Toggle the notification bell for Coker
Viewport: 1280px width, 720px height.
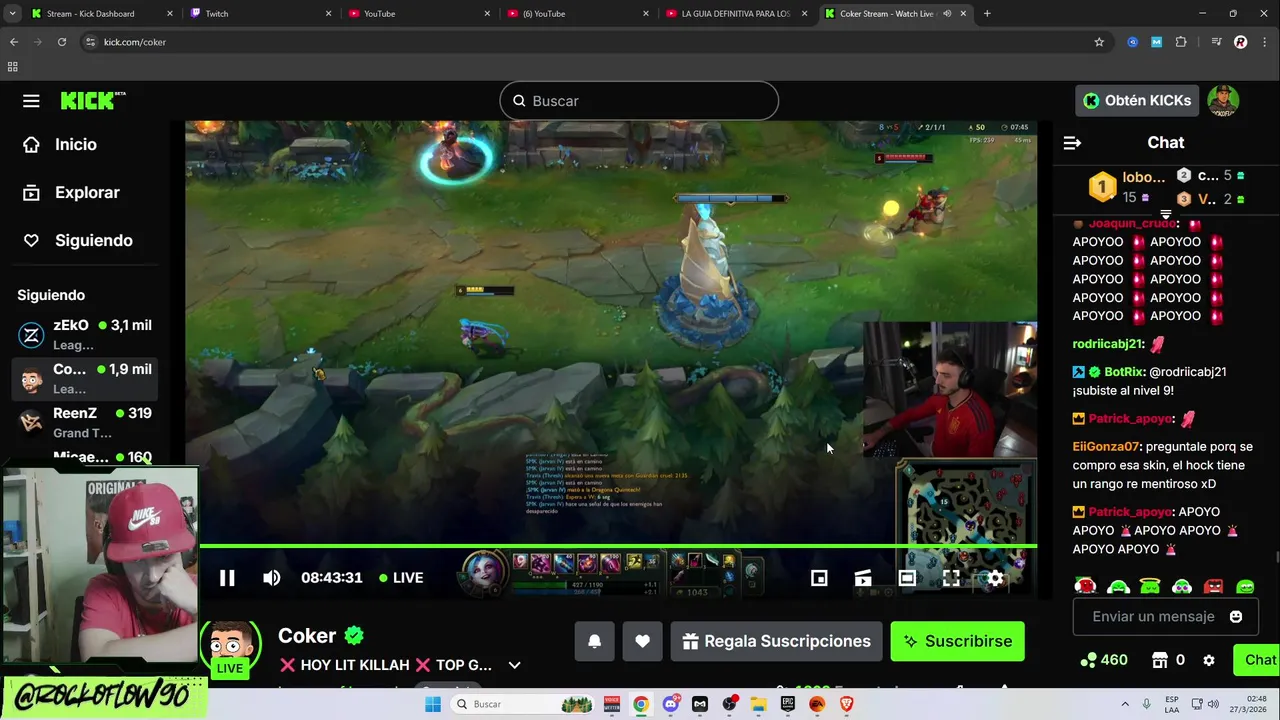click(594, 641)
